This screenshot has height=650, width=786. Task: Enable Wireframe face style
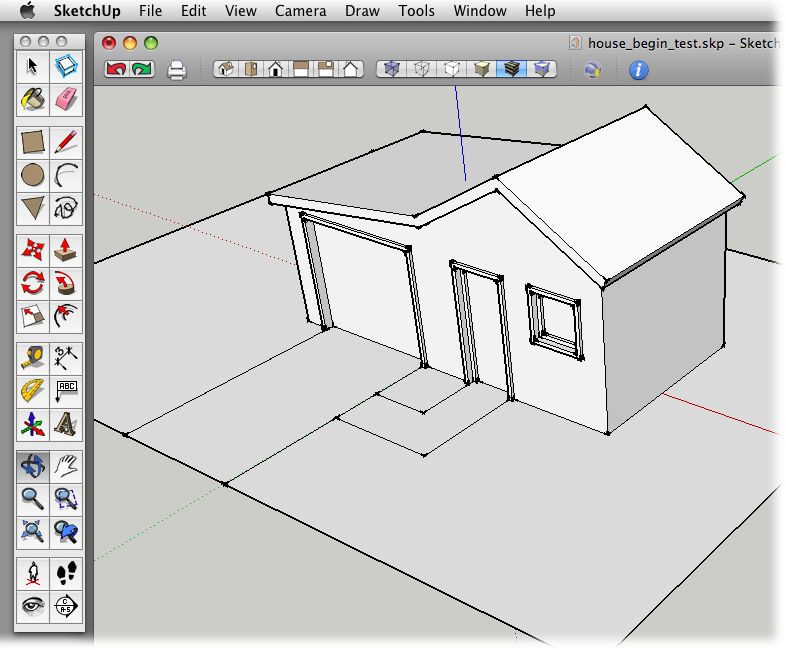pyautogui.click(x=422, y=70)
